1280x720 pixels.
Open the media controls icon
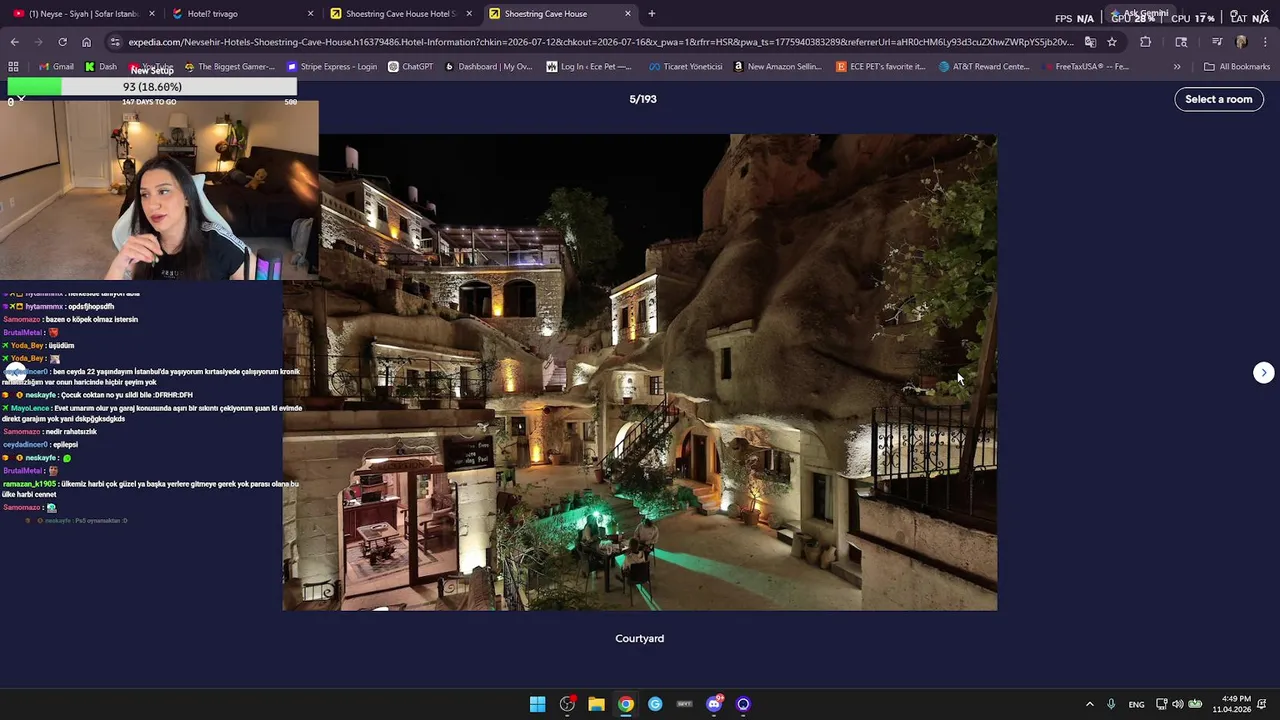[x=1217, y=42]
